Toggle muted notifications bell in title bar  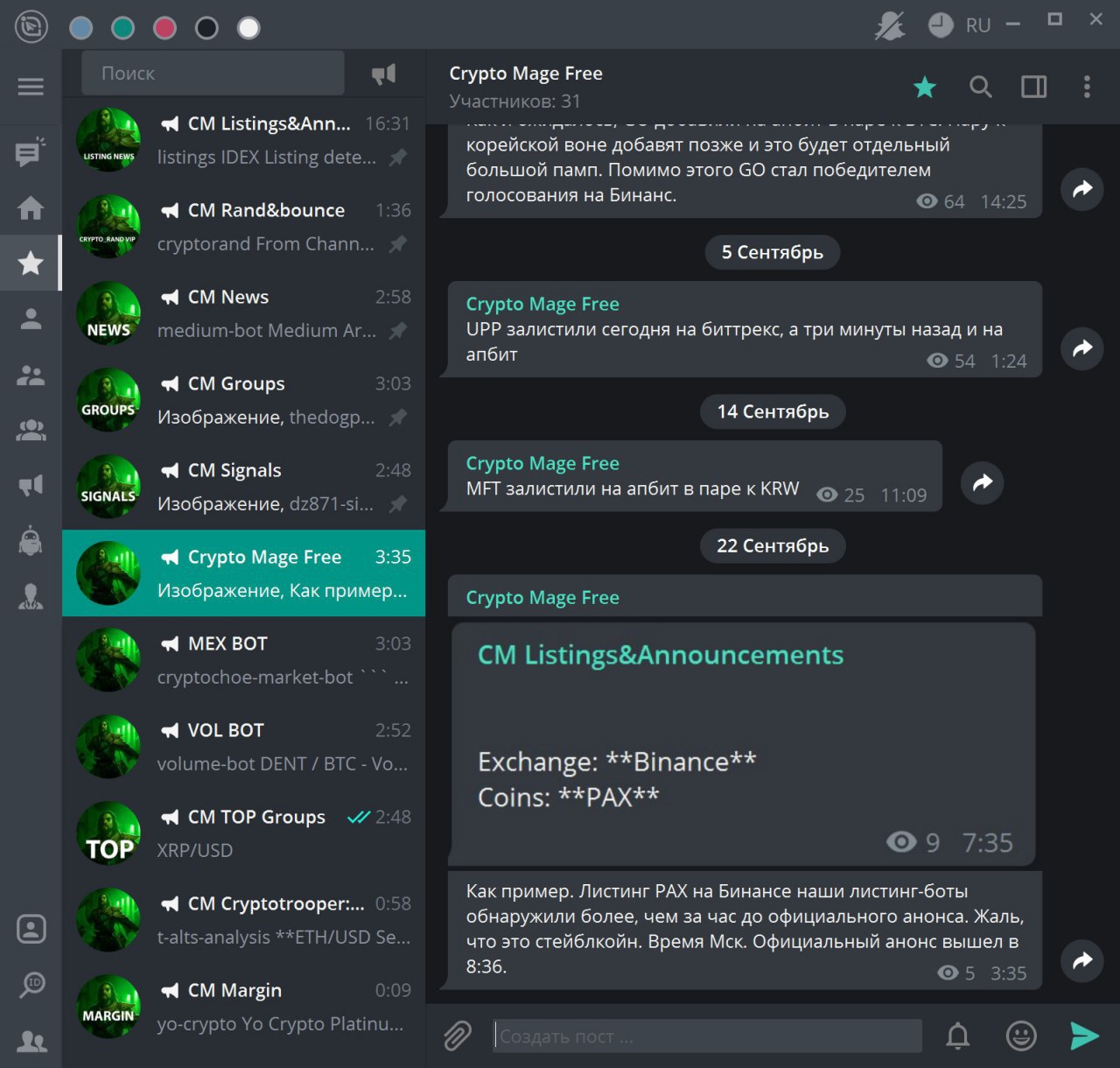890,25
